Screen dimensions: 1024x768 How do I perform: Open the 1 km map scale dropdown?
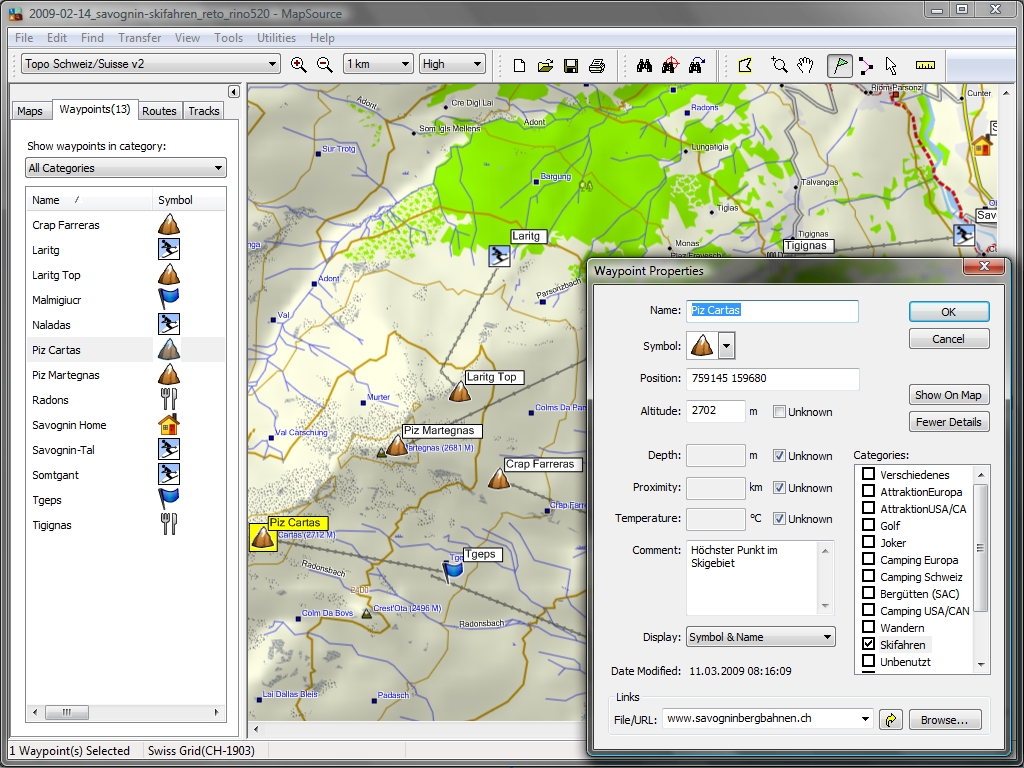[378, 64]
